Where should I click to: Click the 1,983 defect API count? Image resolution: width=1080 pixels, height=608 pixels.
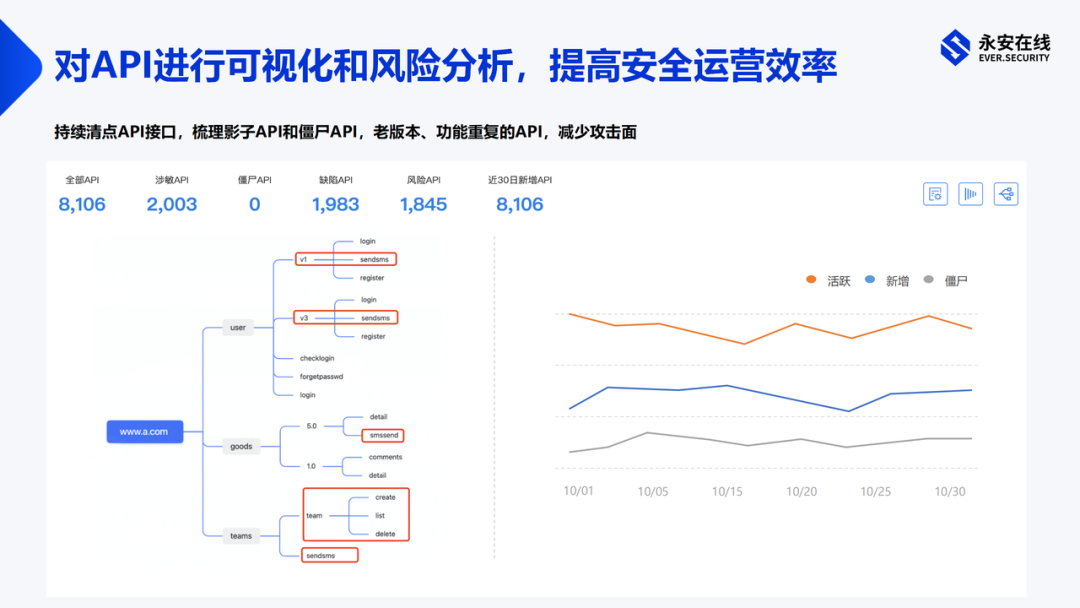click(335, 205)
